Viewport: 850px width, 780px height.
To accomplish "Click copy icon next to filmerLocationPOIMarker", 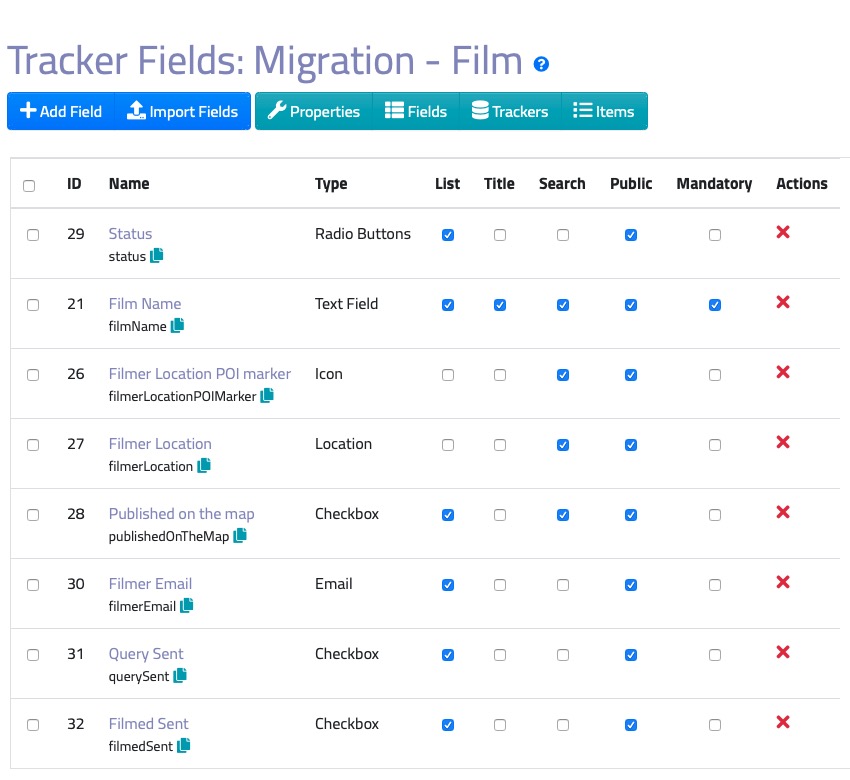I will [x=266, y=396].
